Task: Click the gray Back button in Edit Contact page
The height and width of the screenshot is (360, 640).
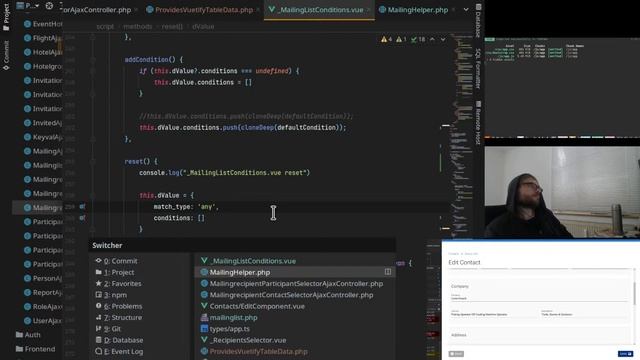Action: point(456,354)
